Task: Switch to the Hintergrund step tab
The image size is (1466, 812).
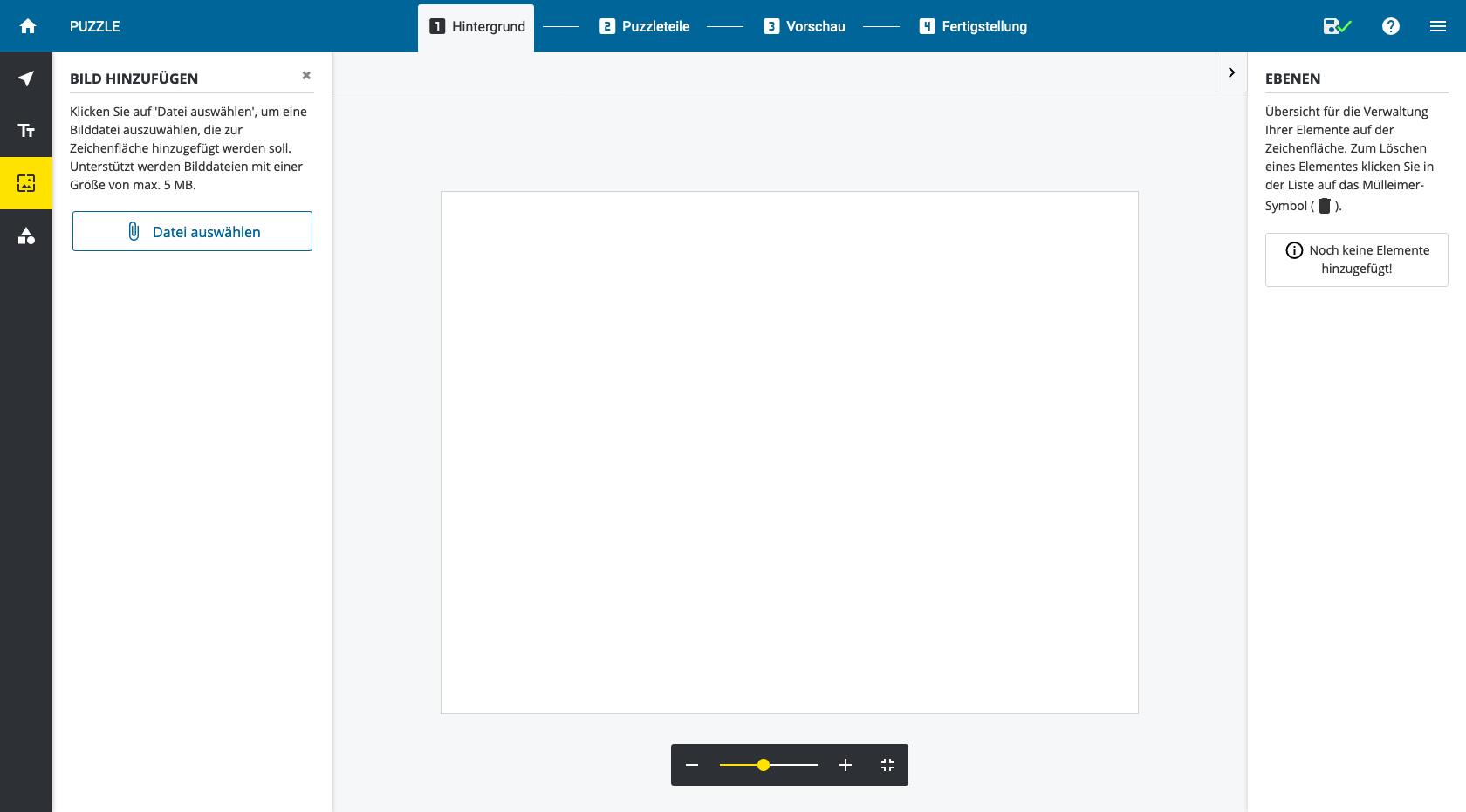Action: pos(476,27)
